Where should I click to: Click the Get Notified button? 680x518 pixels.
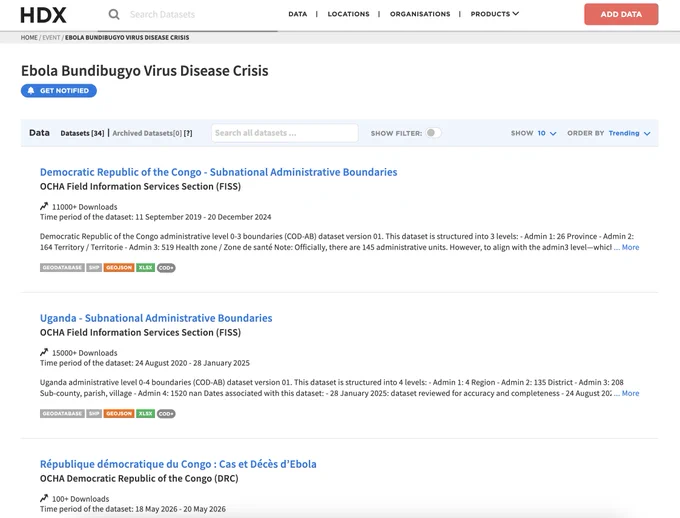pos(59,91)
